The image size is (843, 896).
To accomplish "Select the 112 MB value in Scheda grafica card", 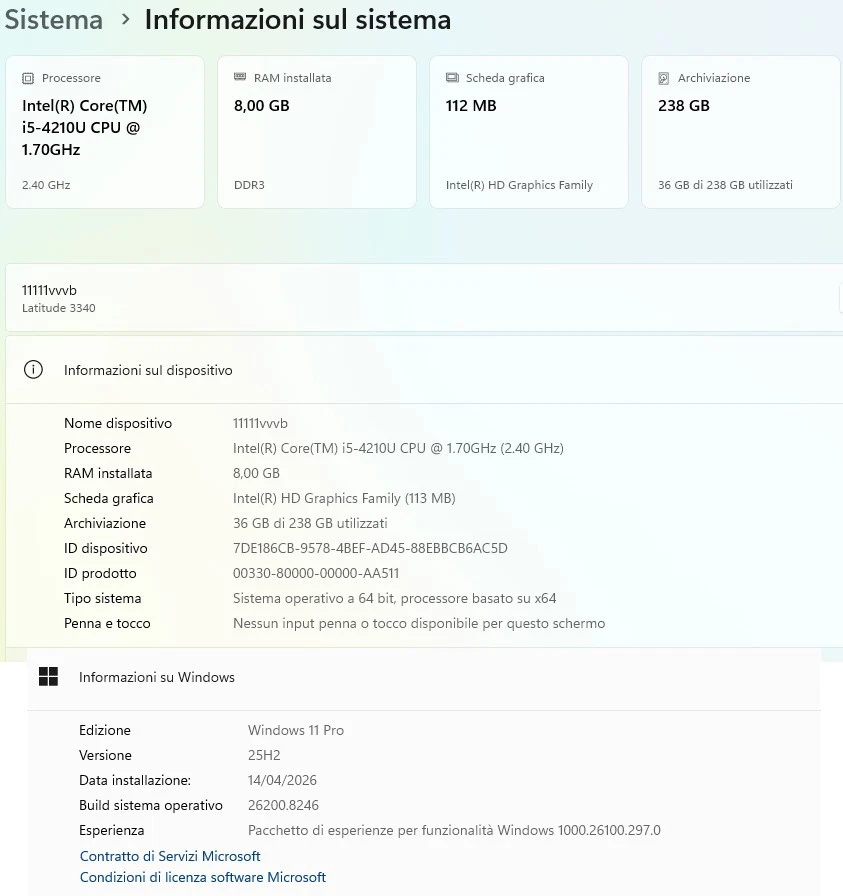I will coord(471,106).
